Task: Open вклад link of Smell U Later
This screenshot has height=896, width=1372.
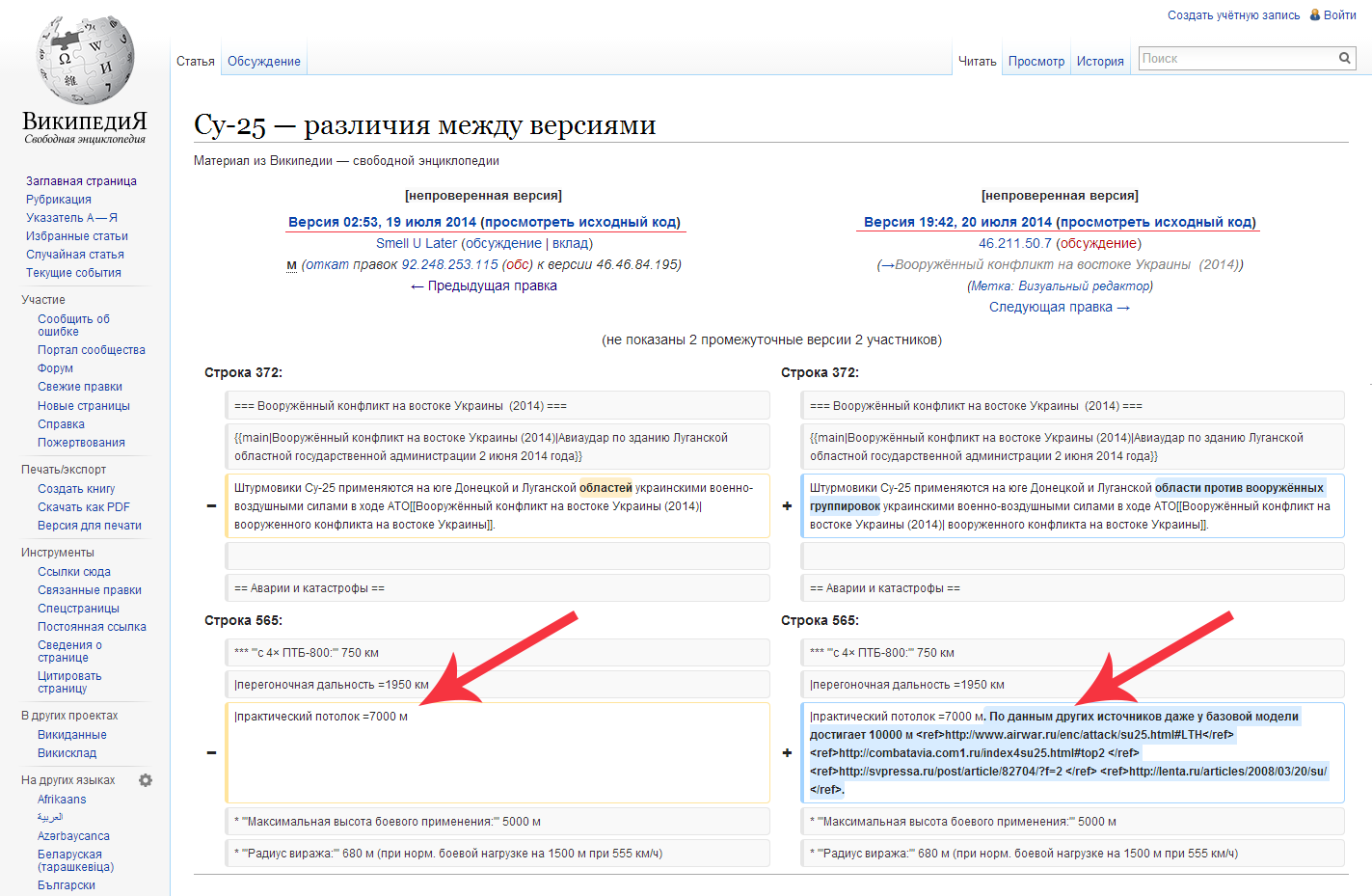Action: [570, 243]
